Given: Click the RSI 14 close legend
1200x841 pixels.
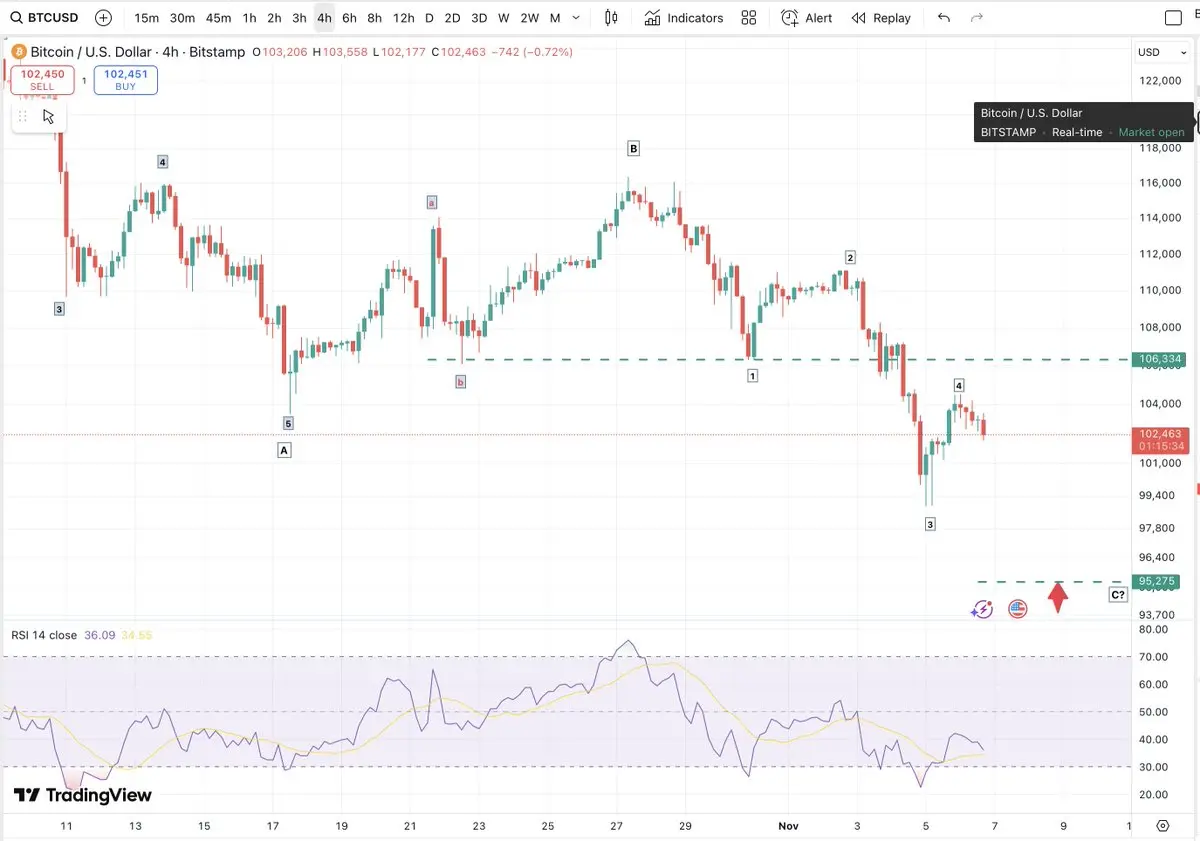Looking at the screenshot, I should (x=44, y=635).
